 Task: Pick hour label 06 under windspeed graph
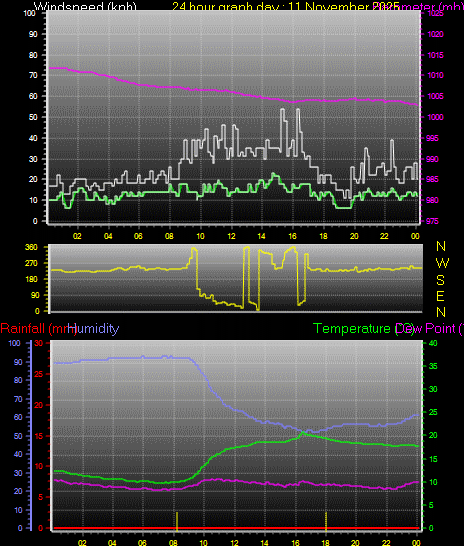pos(138,236)
